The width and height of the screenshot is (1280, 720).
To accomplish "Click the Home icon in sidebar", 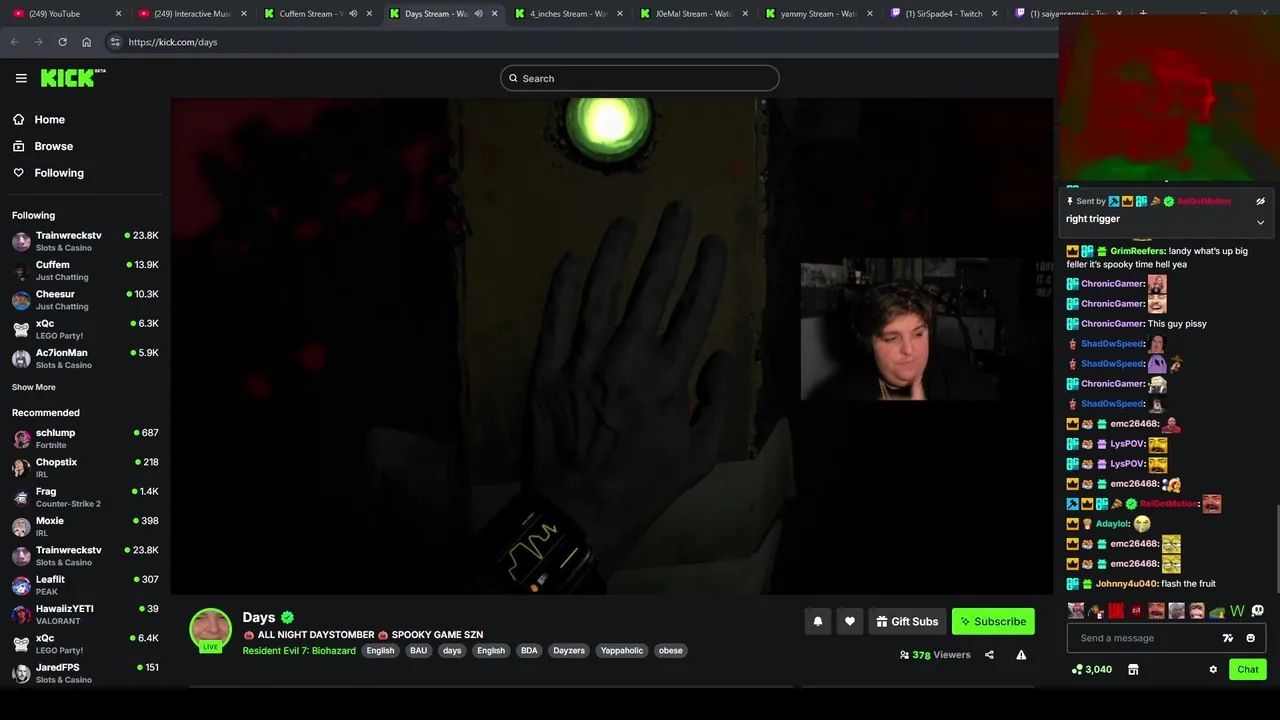I will point(18,119).
